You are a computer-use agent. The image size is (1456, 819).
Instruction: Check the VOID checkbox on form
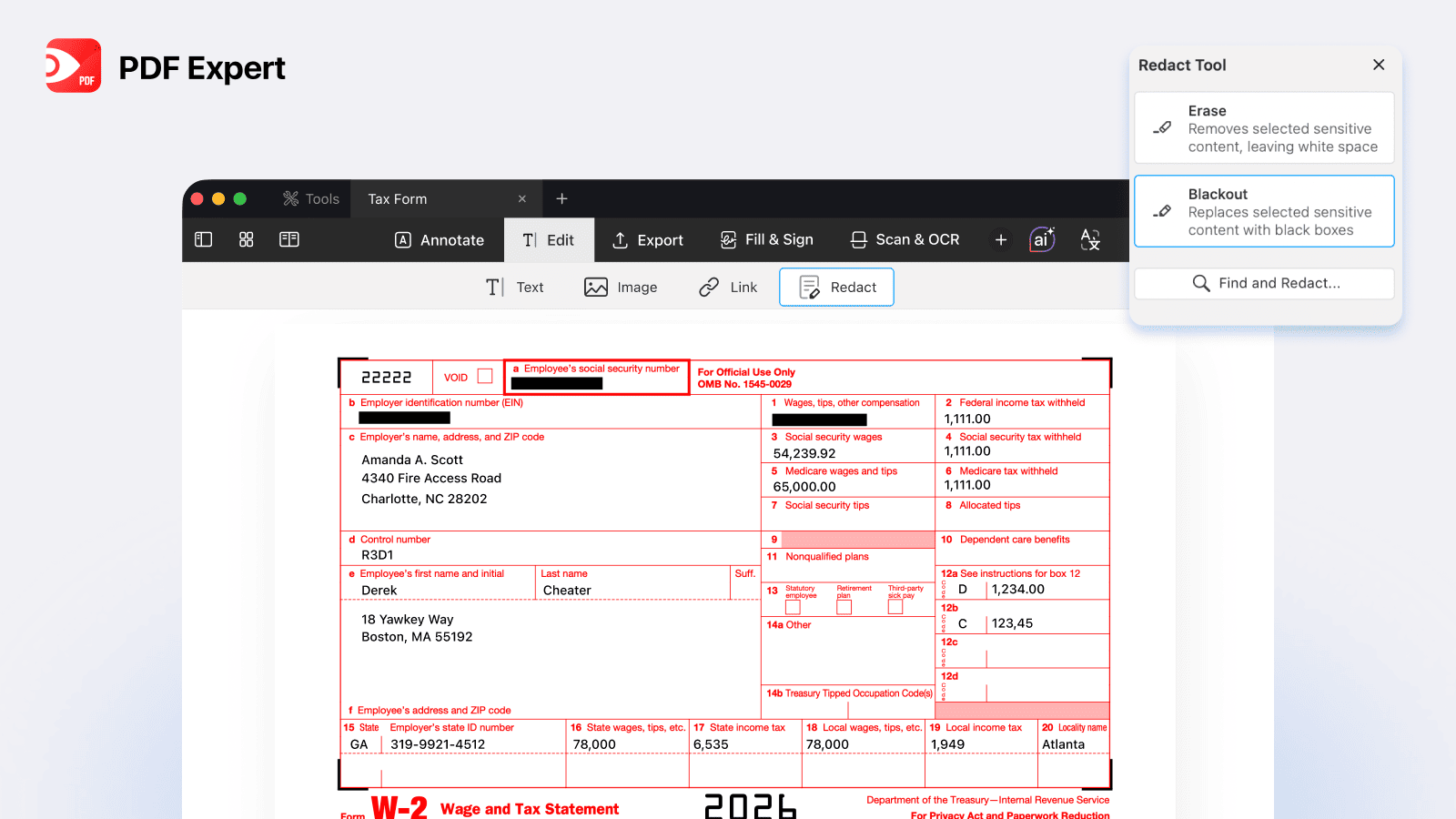485,376
